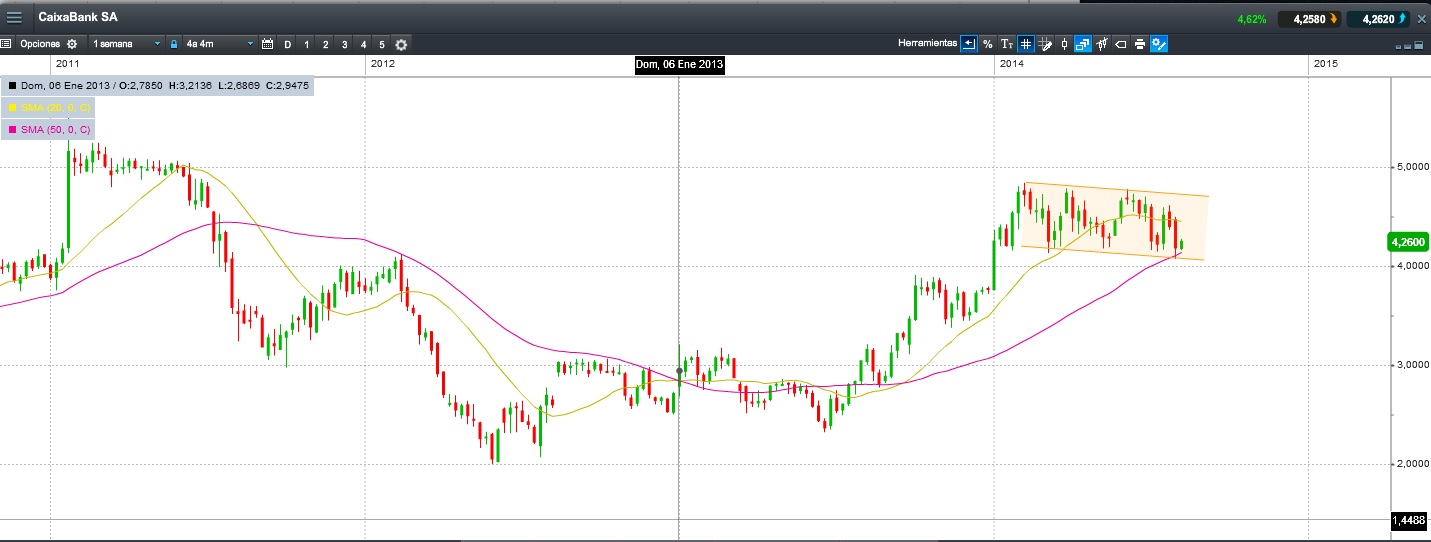The image size is (1431, 542).
Task: Open presets gear settings after button 5
Action: pyautogui.click(x=401, y=44)
